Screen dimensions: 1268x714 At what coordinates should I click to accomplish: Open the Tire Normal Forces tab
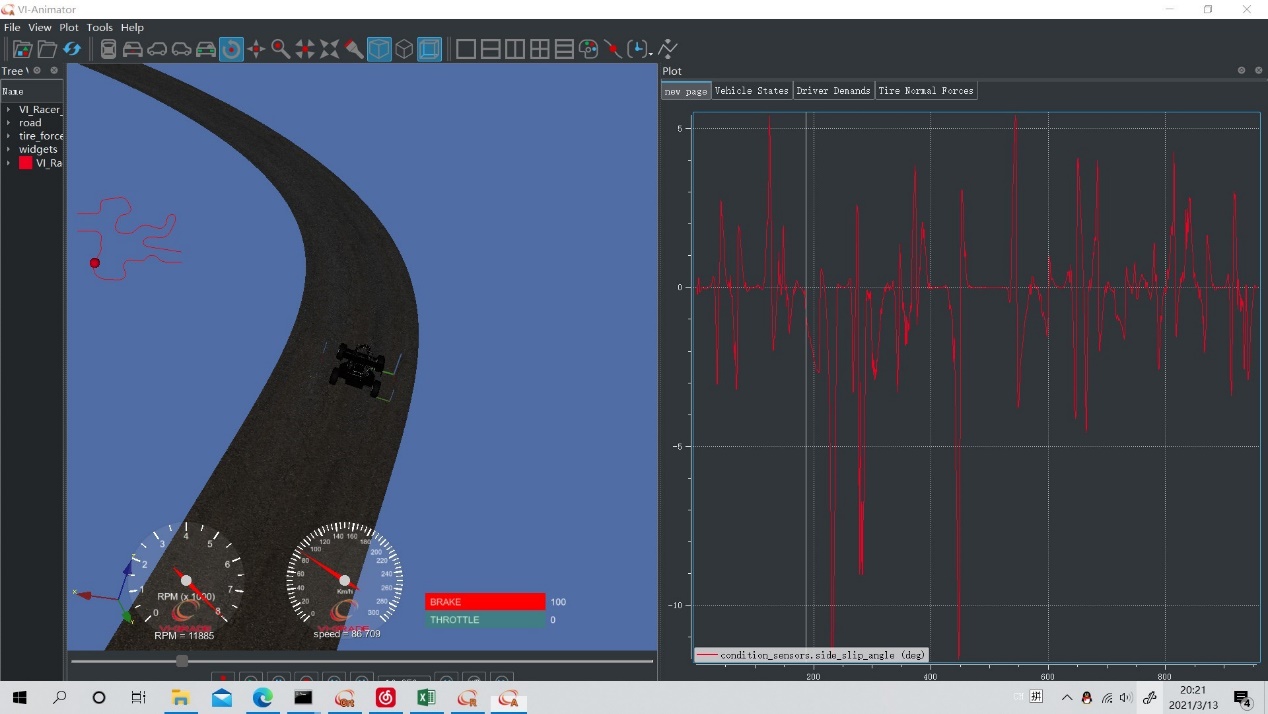925,91
